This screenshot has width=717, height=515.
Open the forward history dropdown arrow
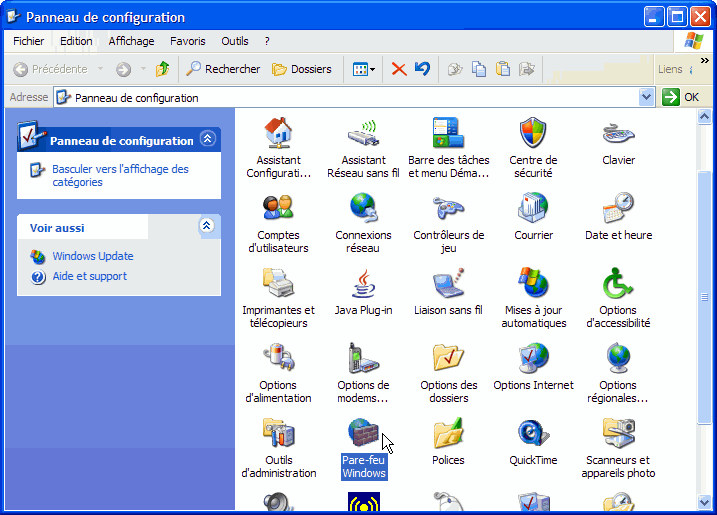(143, 69)
